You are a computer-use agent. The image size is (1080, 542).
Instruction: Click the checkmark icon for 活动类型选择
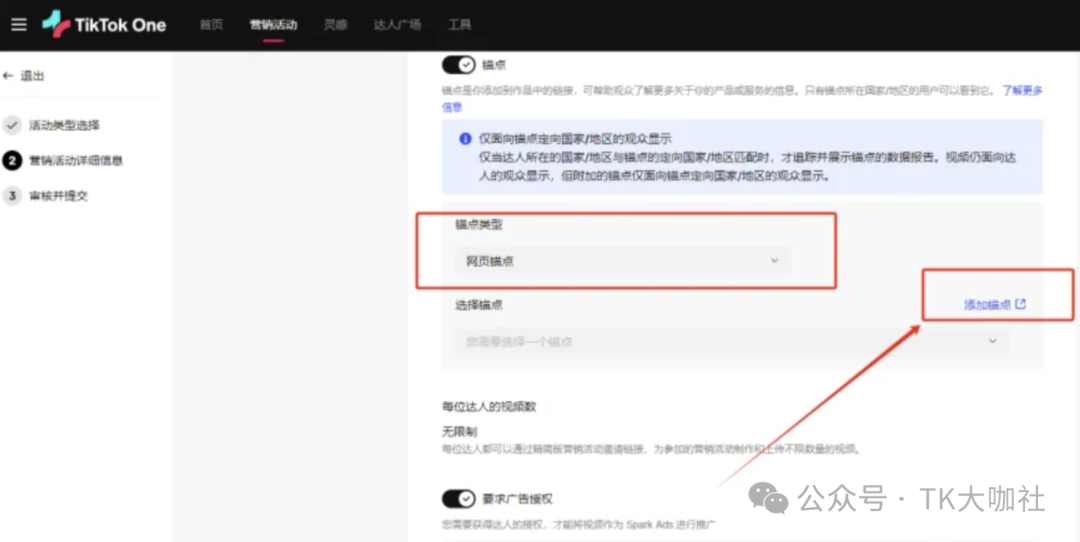(12, 126)
